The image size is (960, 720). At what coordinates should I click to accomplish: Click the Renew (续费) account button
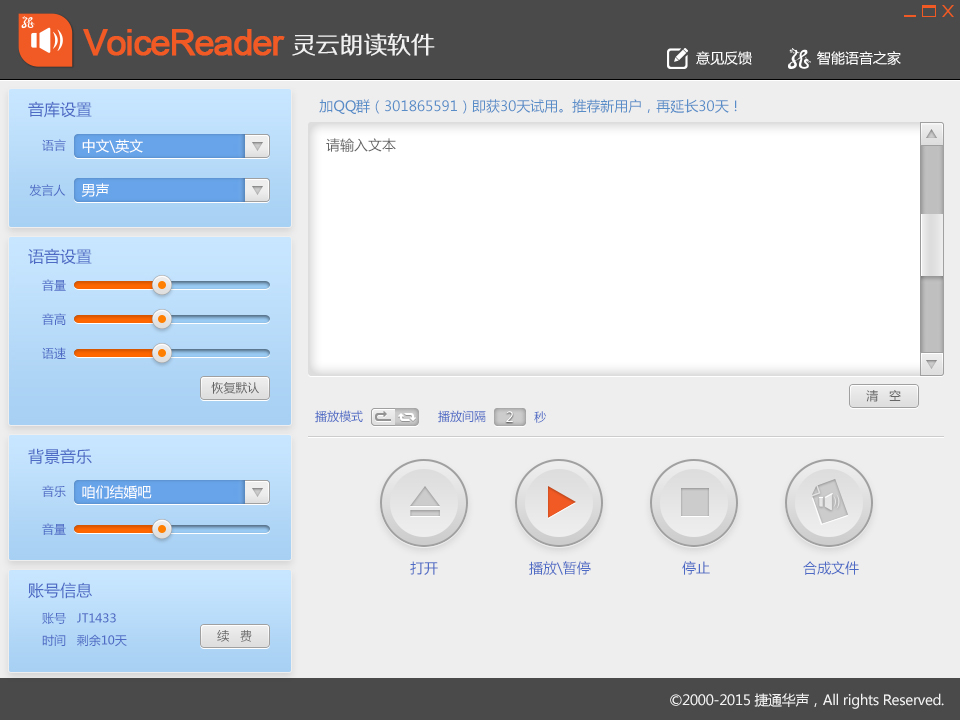point(235,636)
